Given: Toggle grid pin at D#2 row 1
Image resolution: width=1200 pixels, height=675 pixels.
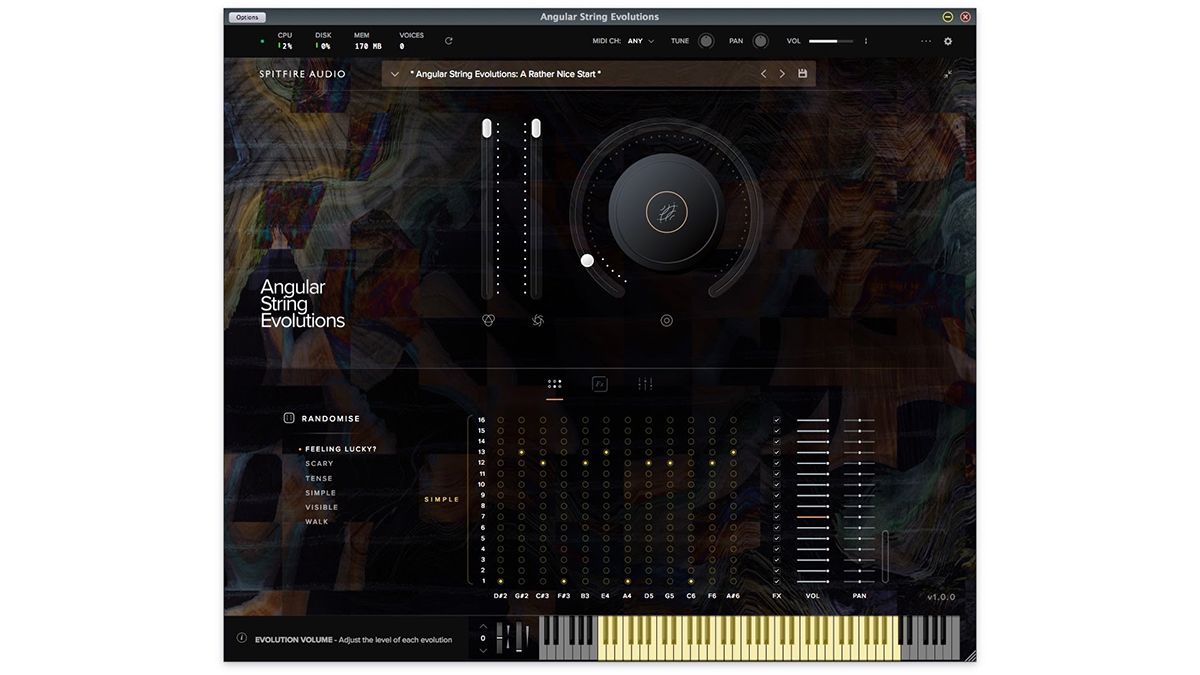Looking at the screenshot, I should tap(500, 581).
